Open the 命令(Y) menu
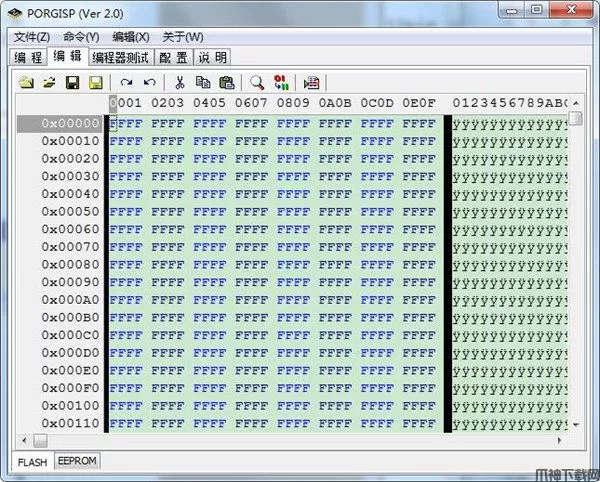Viewport: 600px width, 482px height. tap(81, 37)
